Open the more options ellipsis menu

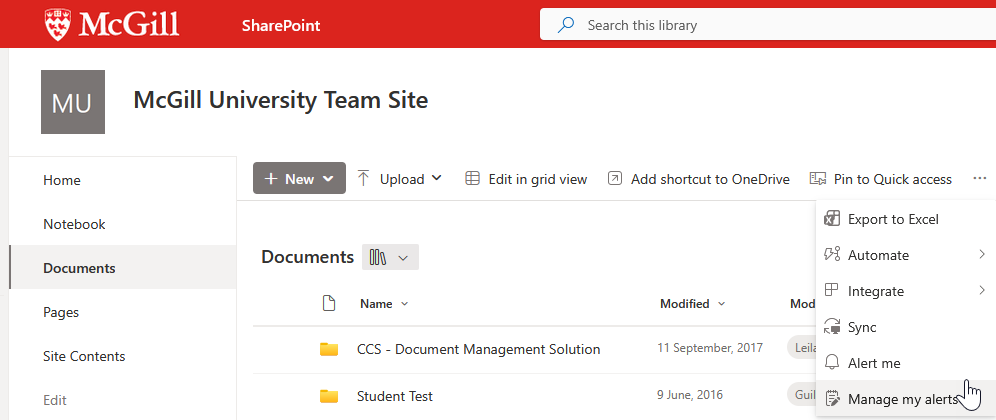975,179
